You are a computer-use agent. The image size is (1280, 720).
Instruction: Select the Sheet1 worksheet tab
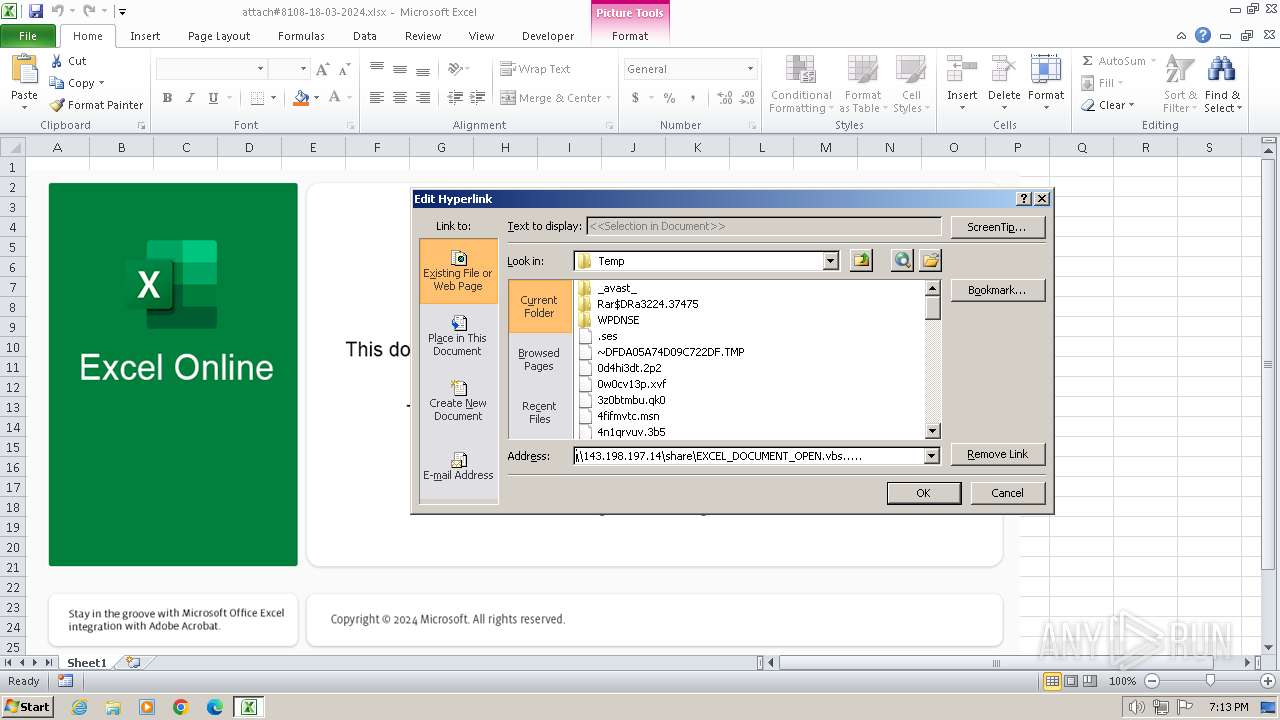point(86,662)
